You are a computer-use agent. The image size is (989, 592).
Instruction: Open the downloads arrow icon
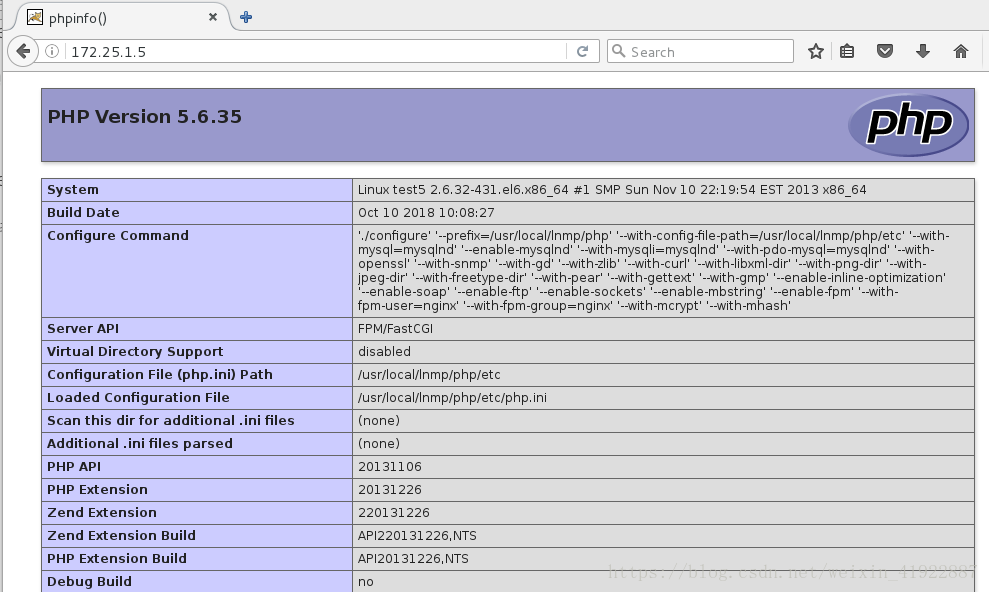click(923, 51)
